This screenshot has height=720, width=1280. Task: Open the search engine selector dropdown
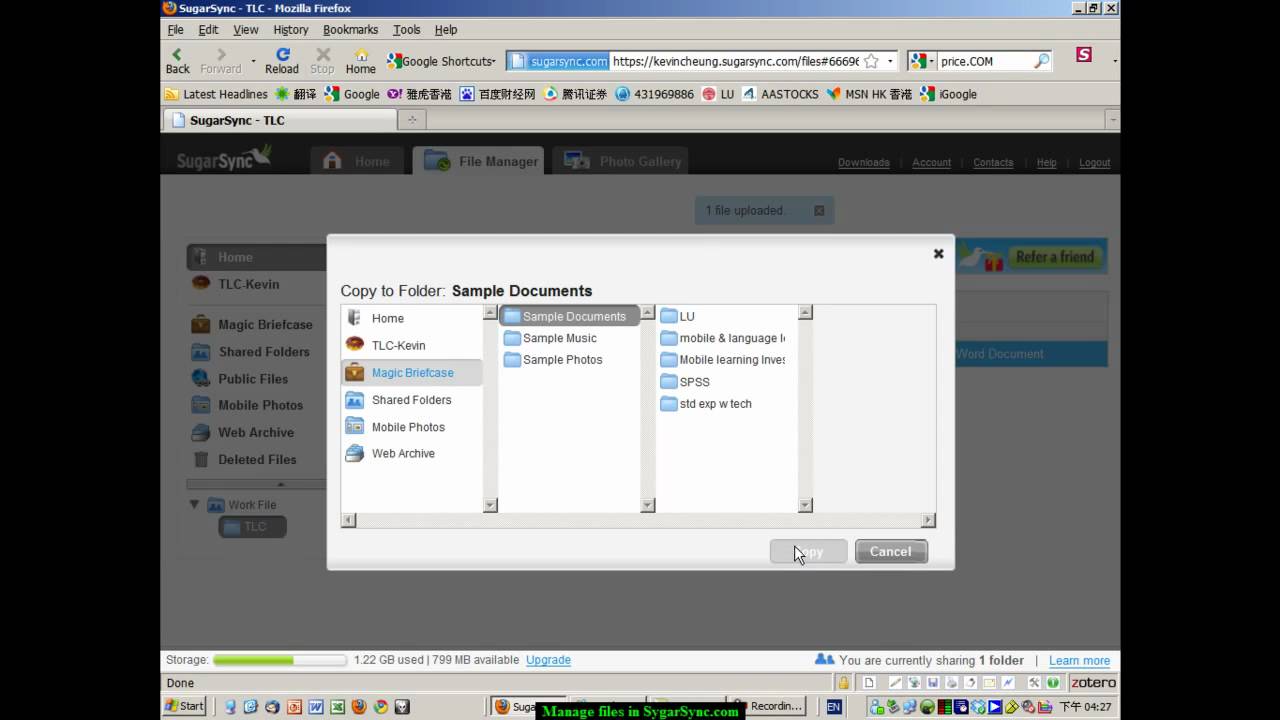point(921,61)
